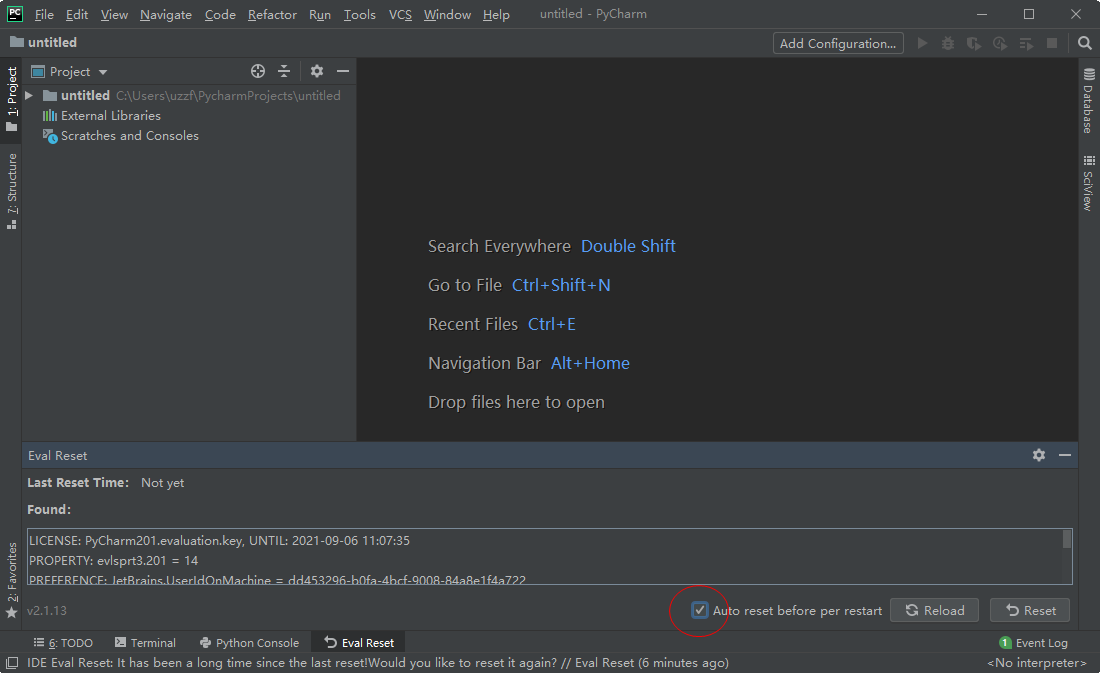Open the SciView side tool window

tap(1089, 182)
